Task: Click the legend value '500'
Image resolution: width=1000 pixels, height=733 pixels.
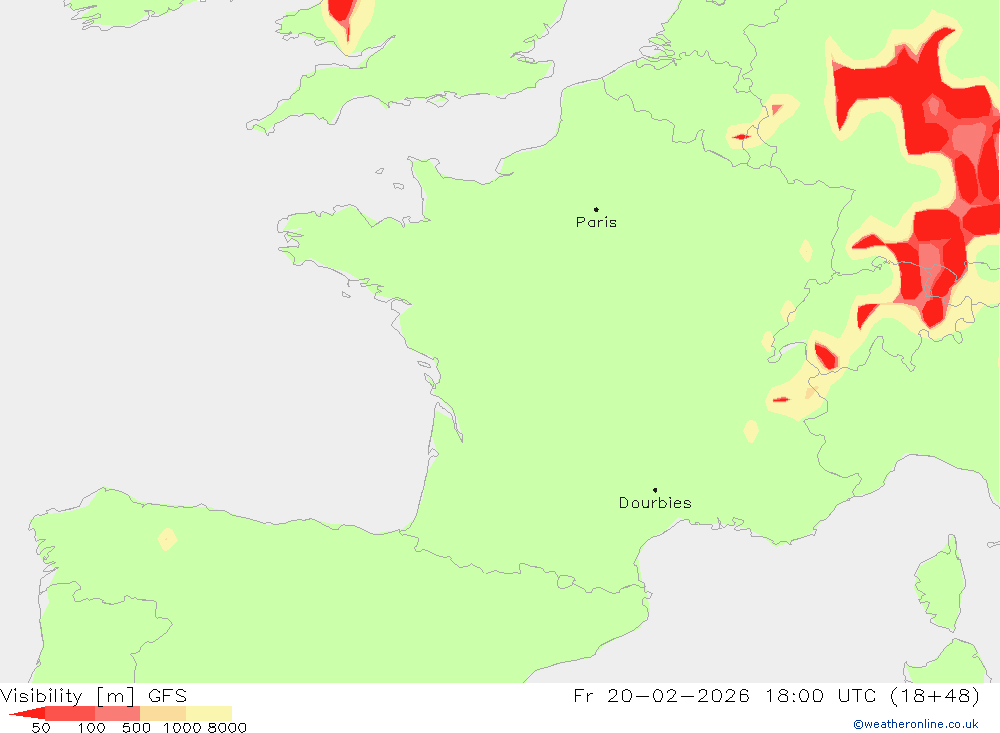Action: tap(136, 728)
